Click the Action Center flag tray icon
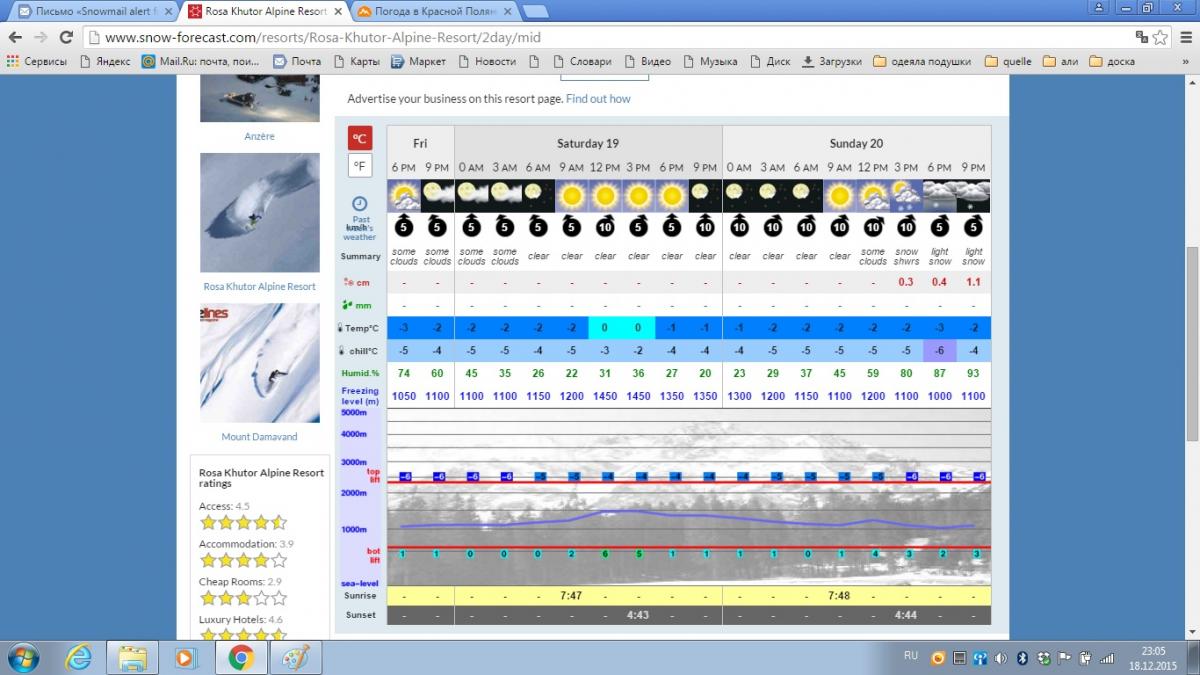The width and height of the screenshot is (1200, 675). pos(1064,657)
